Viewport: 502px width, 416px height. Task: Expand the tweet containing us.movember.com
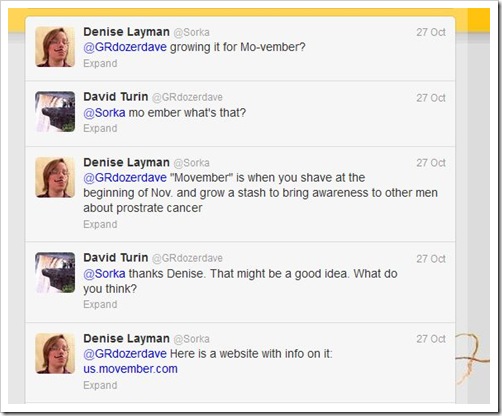(100, 385)
